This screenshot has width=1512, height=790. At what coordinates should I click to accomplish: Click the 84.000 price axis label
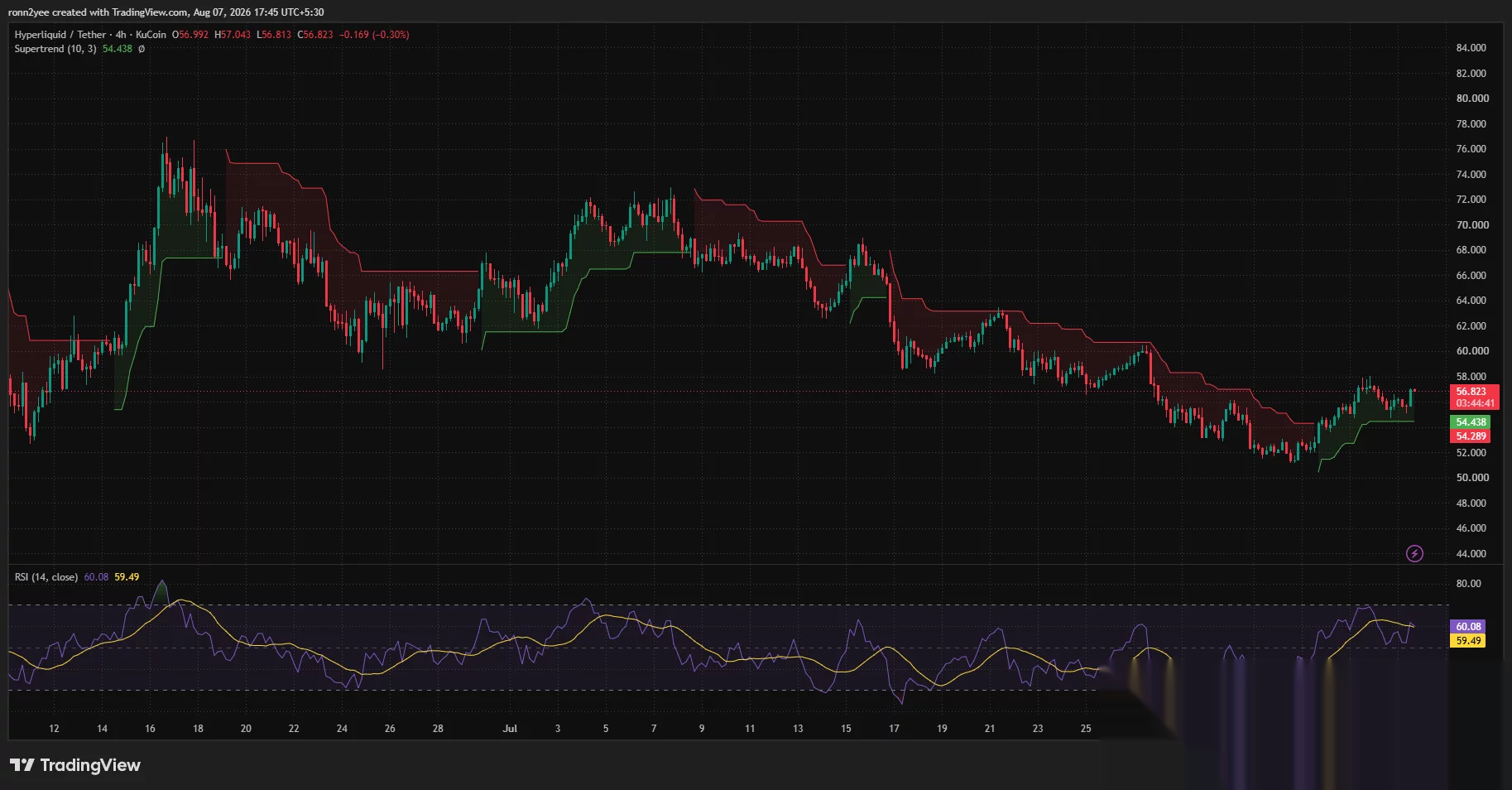pyautogui.click(x=1471, y=48)
